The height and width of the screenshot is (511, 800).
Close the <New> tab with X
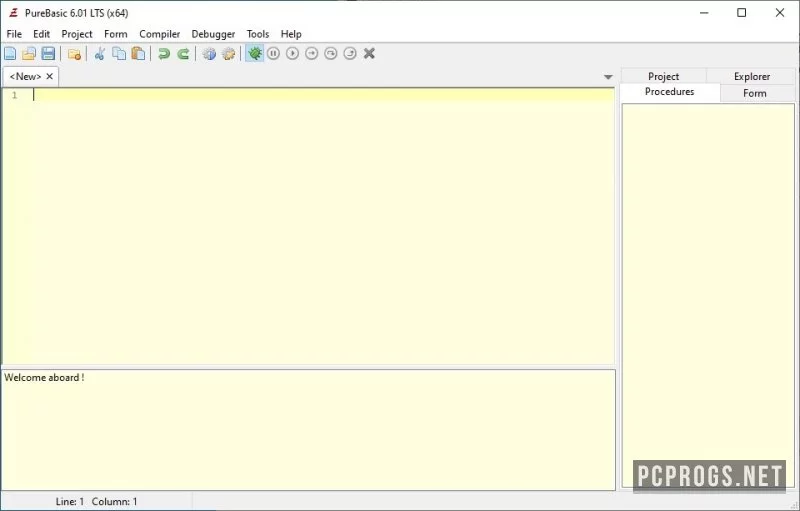click(x=49, y=76)
